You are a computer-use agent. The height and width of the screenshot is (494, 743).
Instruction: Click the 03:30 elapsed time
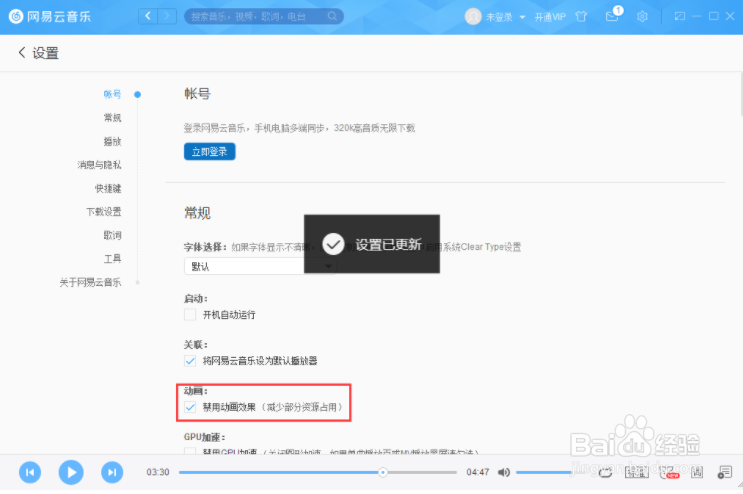(158, 472)
